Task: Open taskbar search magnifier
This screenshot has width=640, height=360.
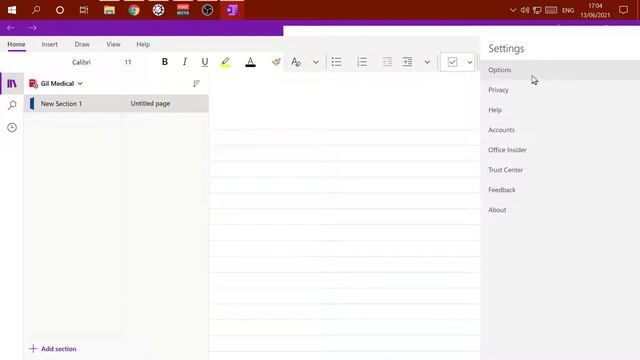Action: (36, 10)
